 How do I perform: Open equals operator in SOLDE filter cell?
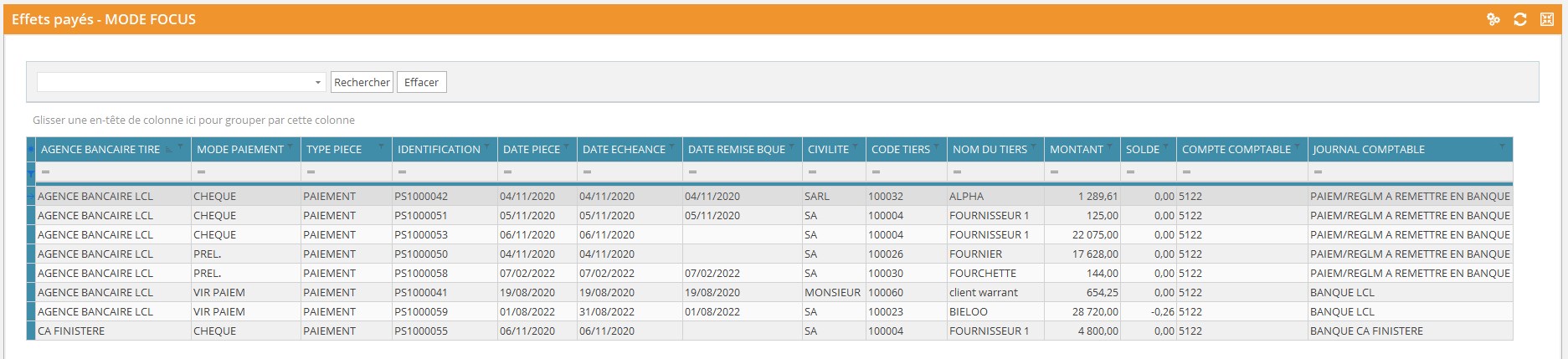(x=1130, y=172)
